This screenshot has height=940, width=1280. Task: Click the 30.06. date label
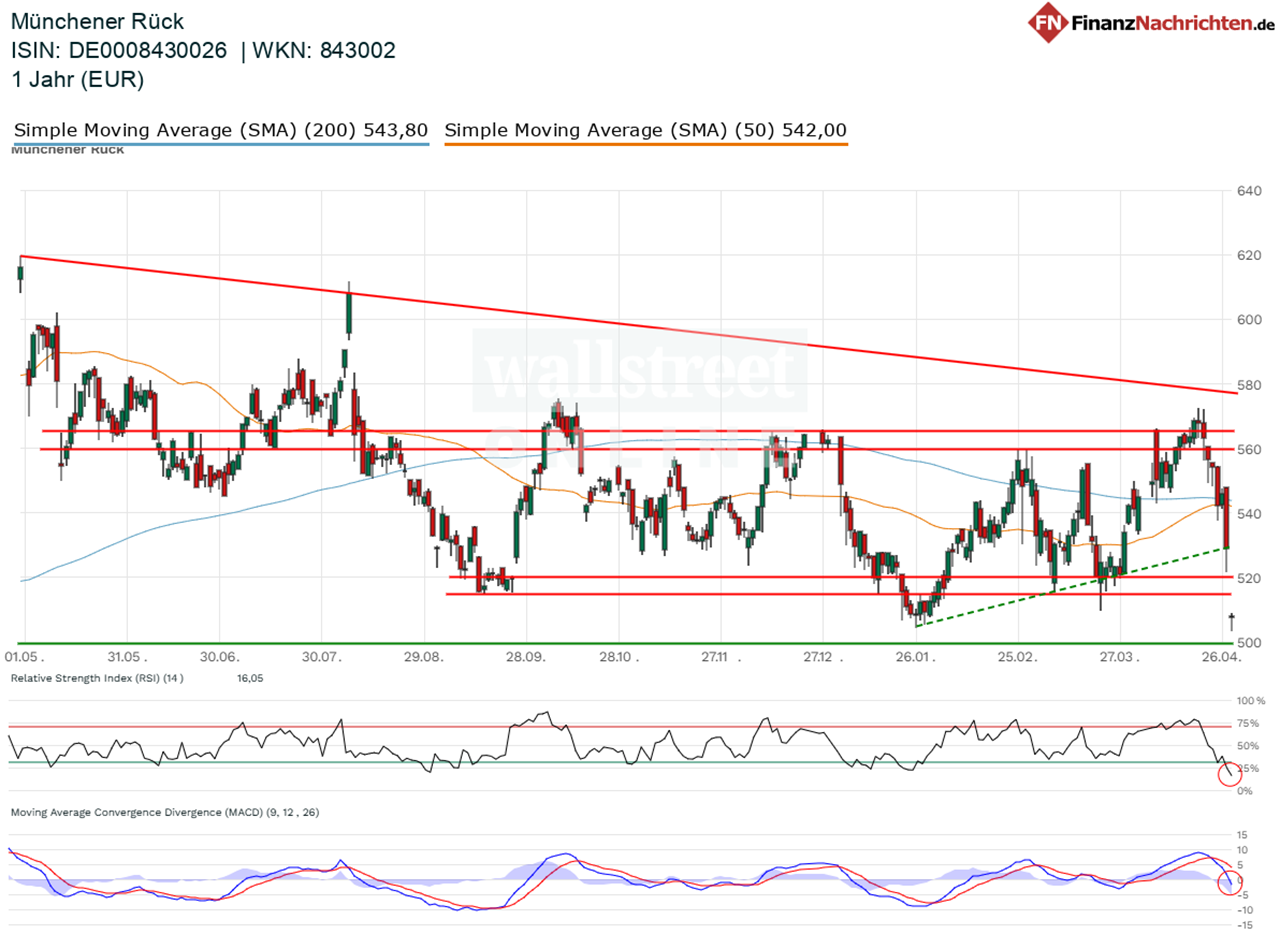(222, 658)
